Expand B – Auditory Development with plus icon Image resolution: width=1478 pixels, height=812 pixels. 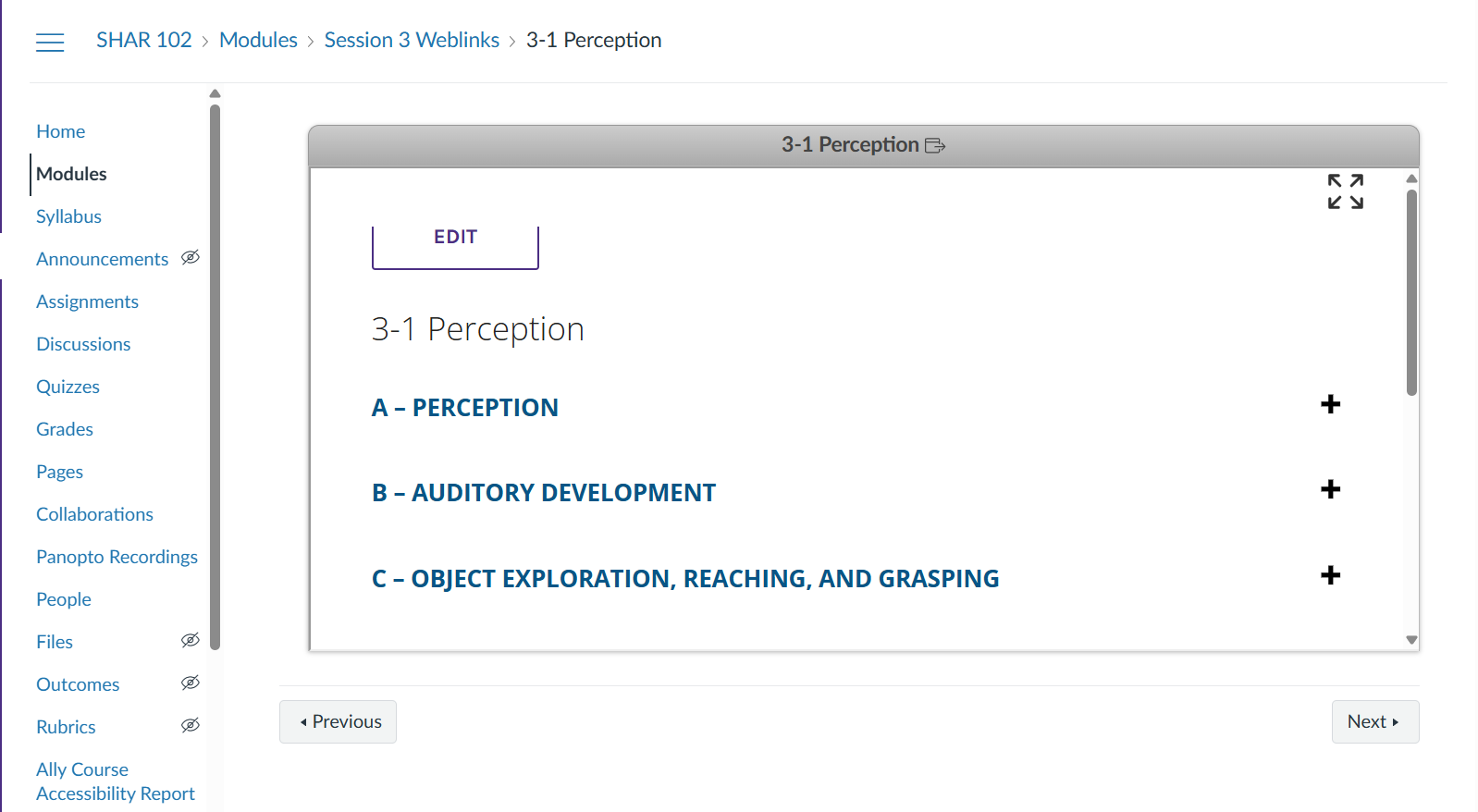point(1330,489)
